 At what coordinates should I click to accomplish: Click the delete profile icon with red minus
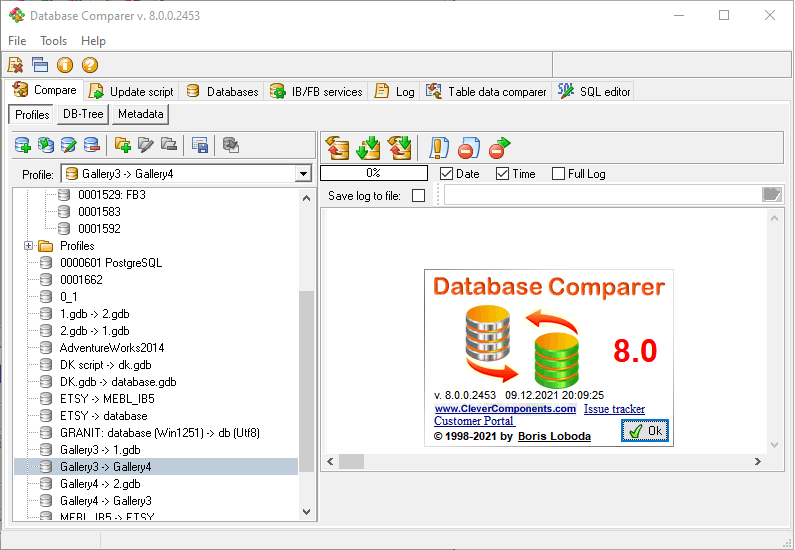(x=92, y=145)
